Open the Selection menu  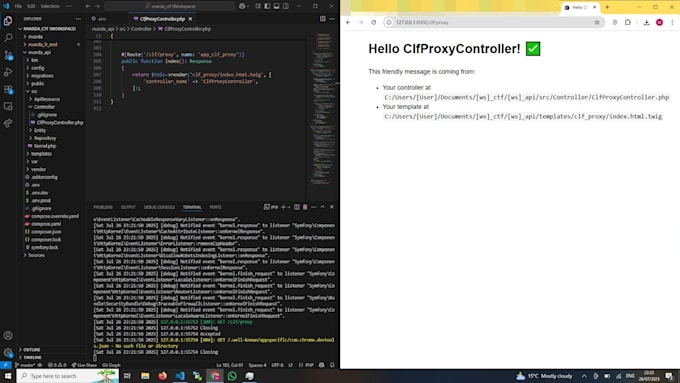coord(50,6)
